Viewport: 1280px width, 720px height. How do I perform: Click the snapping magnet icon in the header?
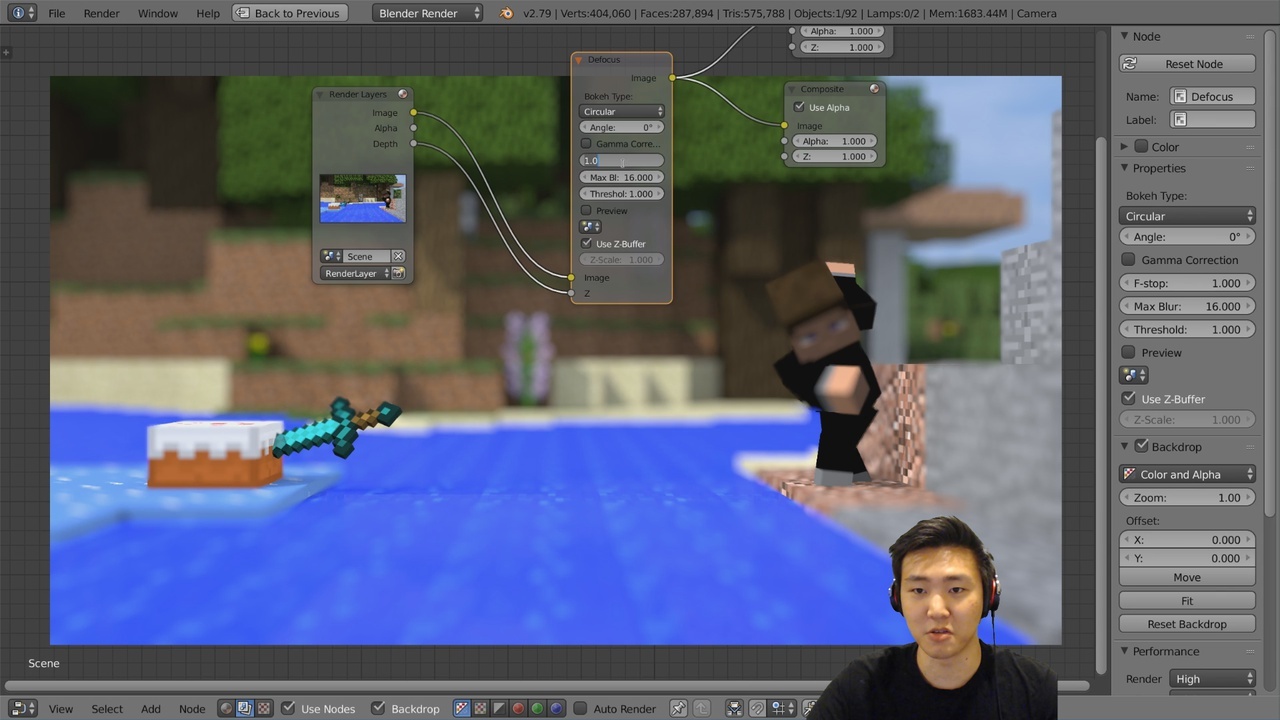[755, 708]
